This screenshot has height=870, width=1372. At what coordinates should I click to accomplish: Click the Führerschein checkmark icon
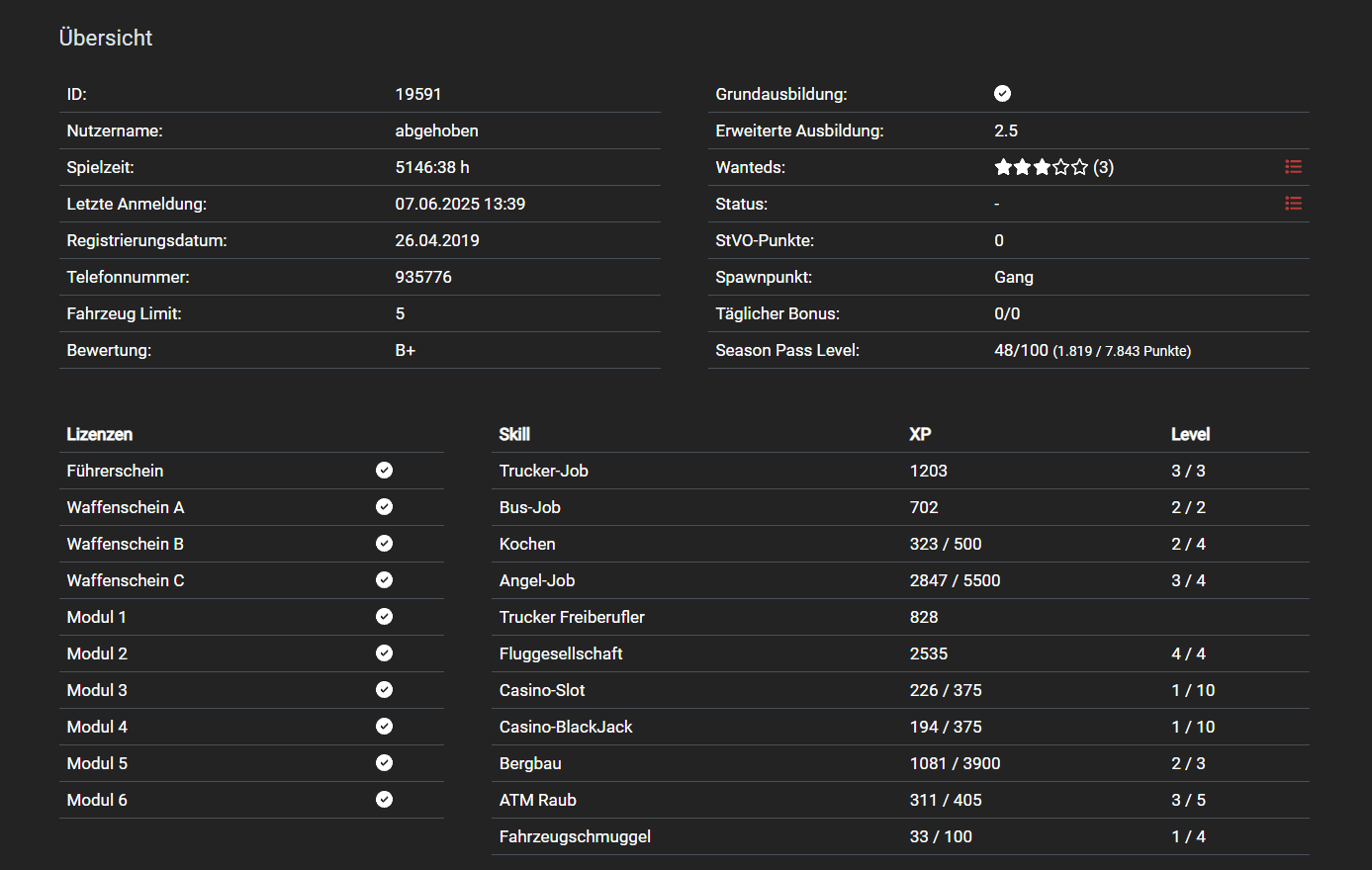[x=385, y=471]
